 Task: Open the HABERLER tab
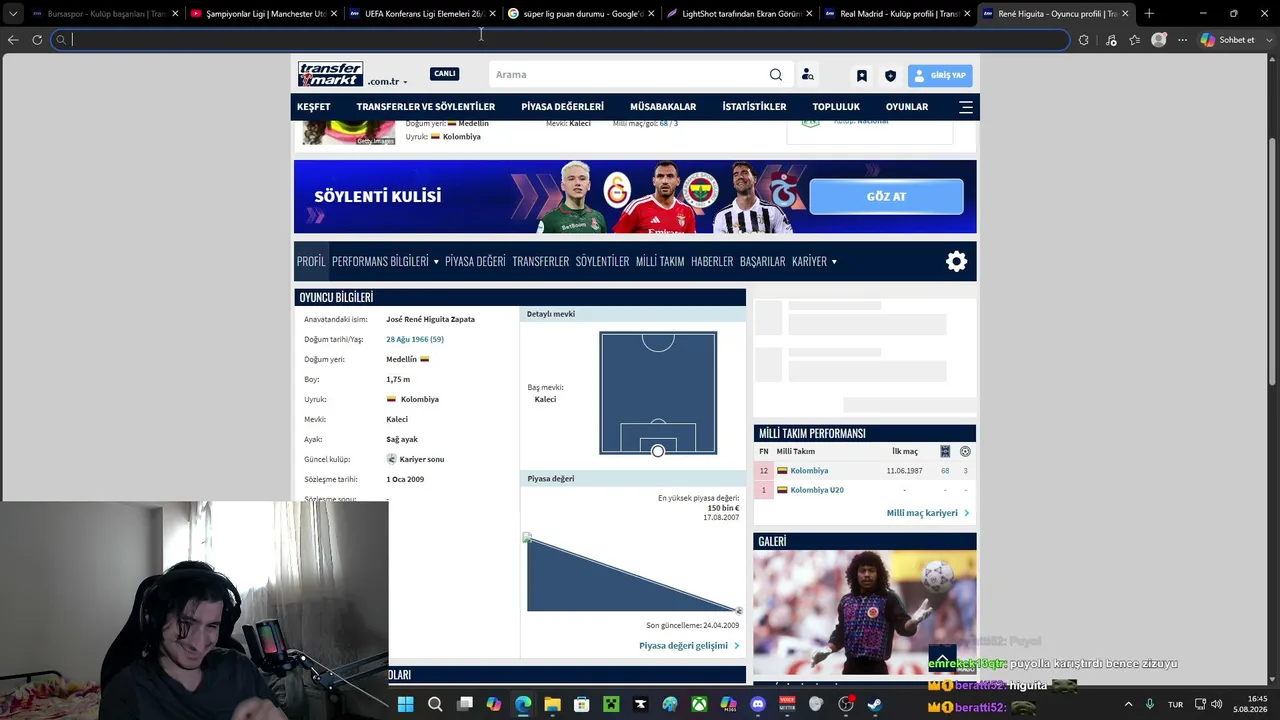point(712,261)
